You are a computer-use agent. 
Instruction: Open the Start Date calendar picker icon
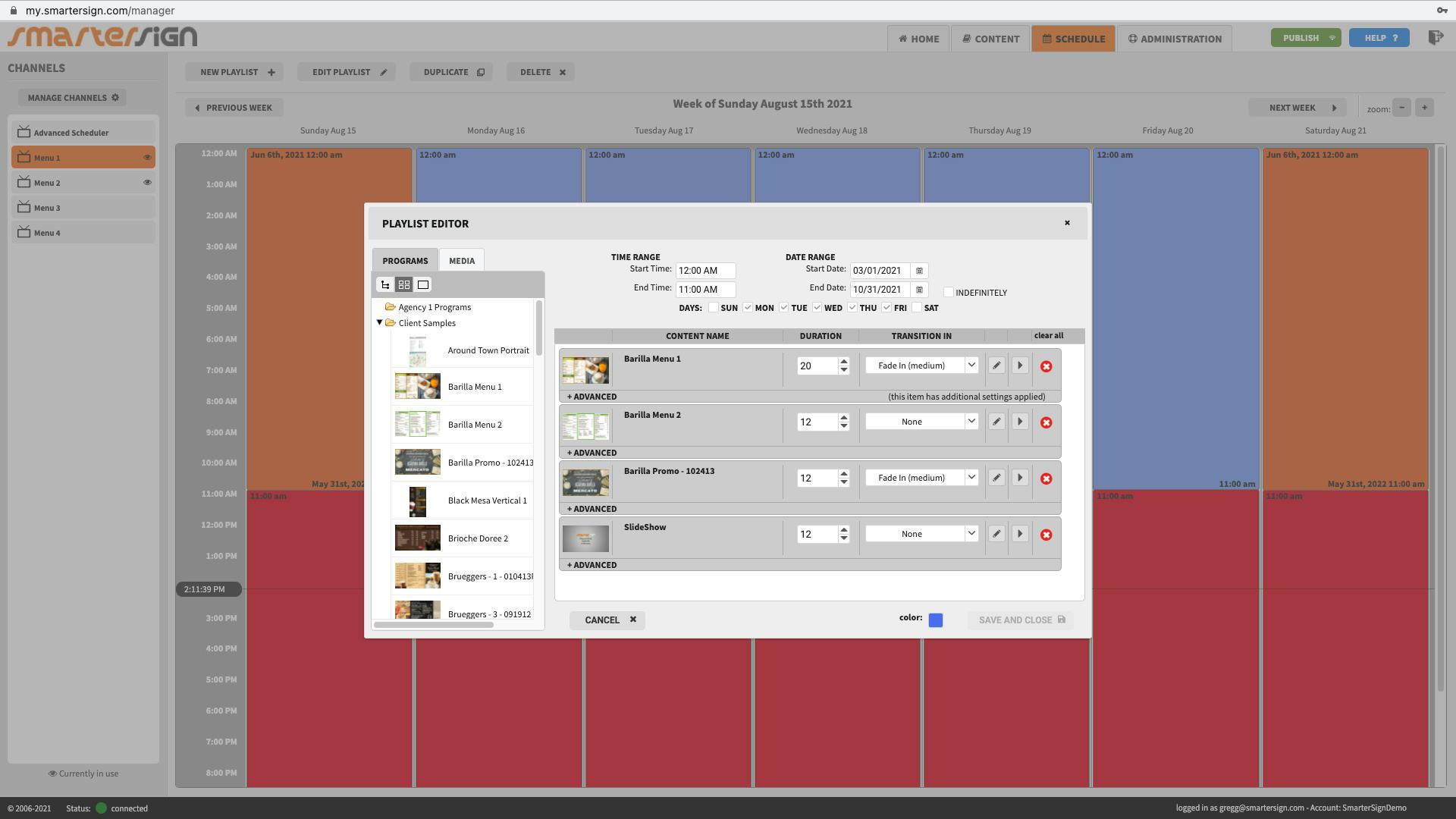(919, 271)
